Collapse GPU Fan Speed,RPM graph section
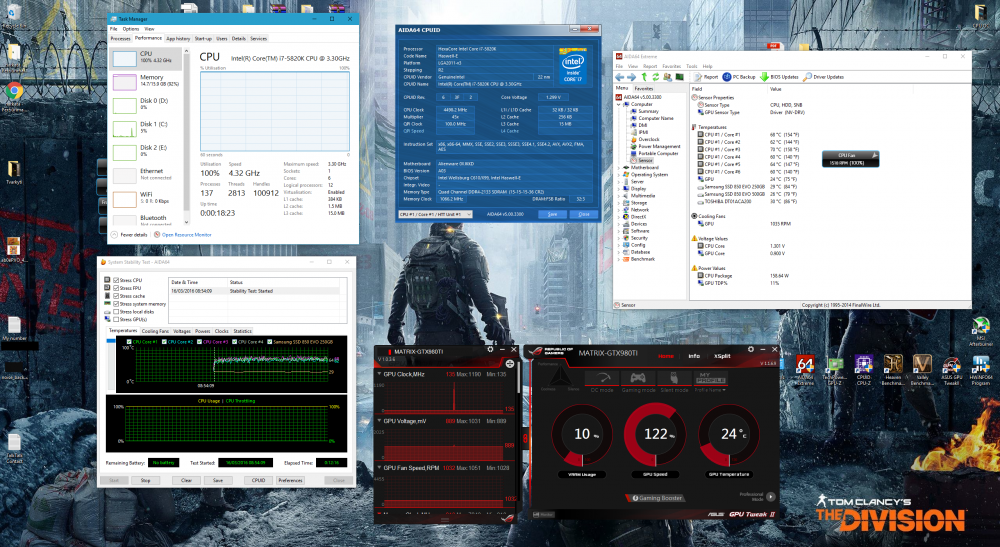The image size is (1000, 547). (x=379, y=468)
